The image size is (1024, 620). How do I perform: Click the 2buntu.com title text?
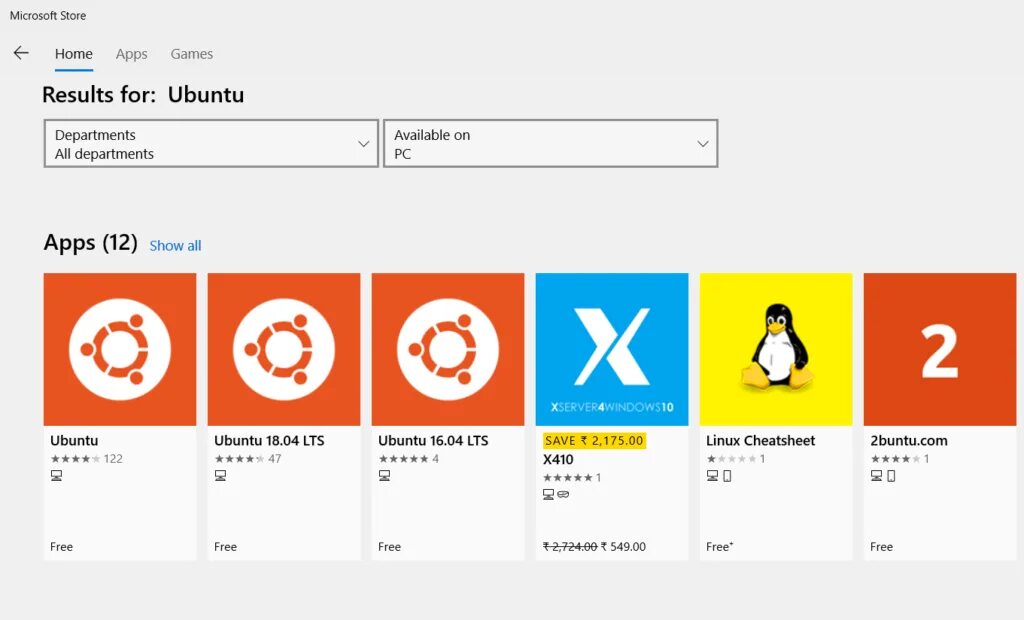909,440
